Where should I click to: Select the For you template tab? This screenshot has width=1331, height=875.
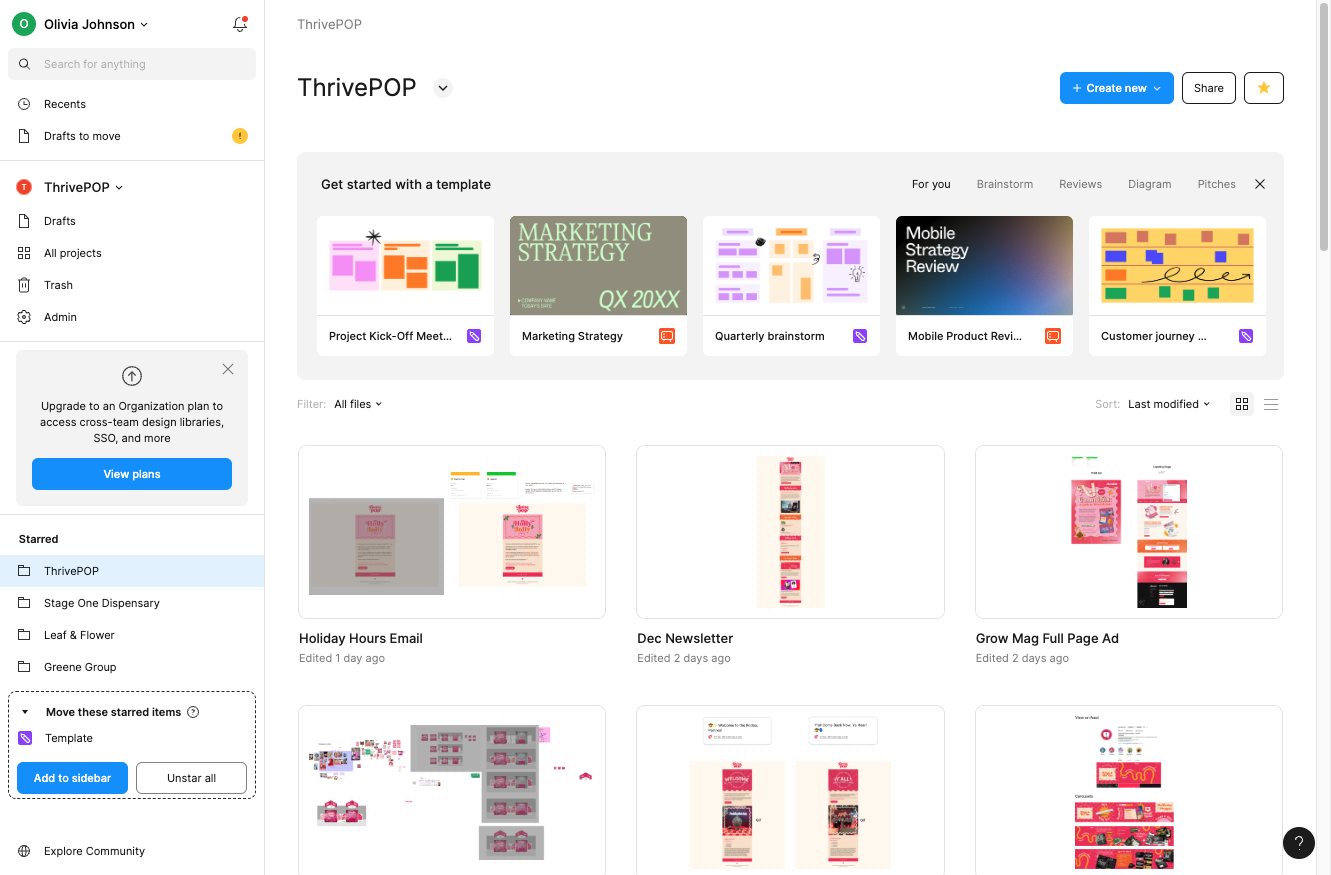(x=931, y=184)
